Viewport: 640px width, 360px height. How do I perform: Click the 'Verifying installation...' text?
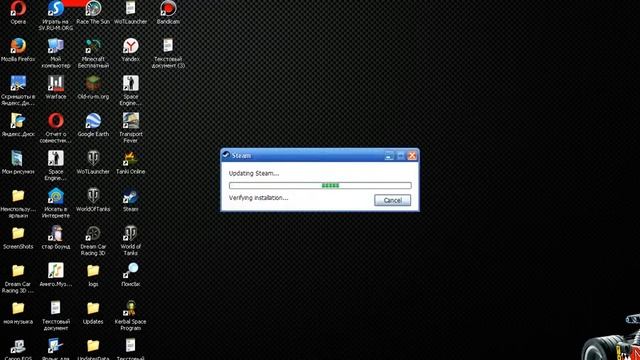pos(258,198)
